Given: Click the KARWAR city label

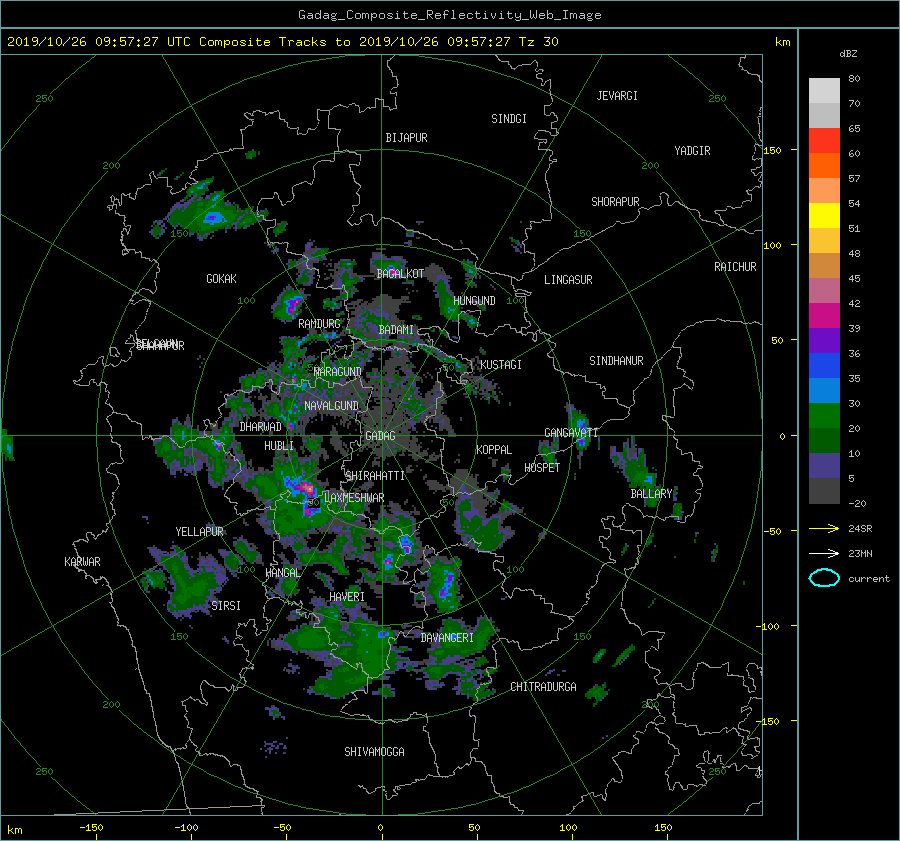Looking at the screenshot, I should coord(82,562).
